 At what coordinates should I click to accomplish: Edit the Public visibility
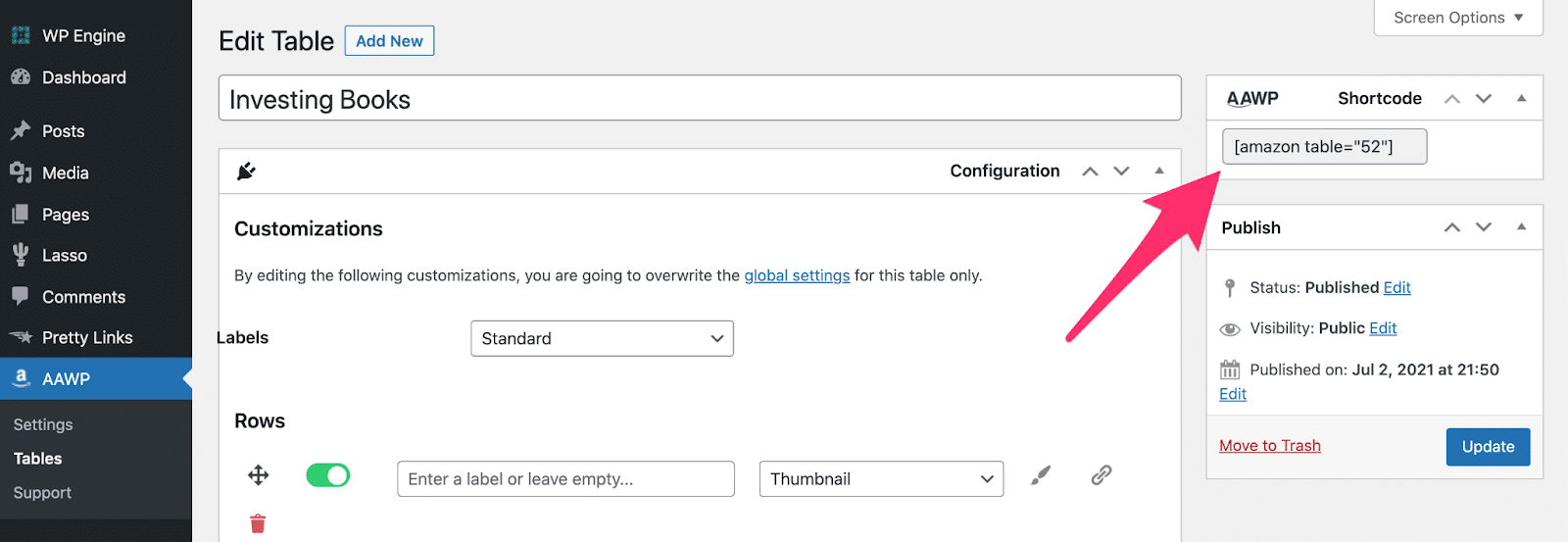click(1383, 328)
